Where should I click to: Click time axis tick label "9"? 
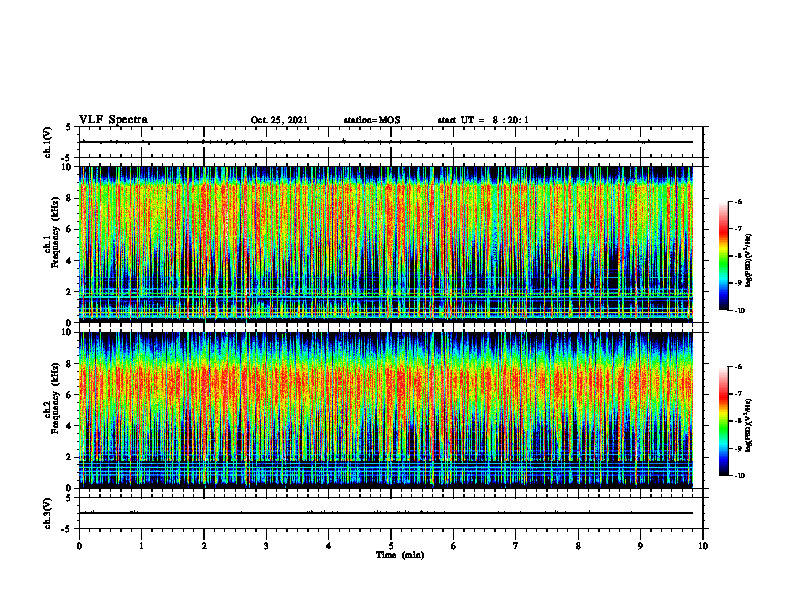640,546
